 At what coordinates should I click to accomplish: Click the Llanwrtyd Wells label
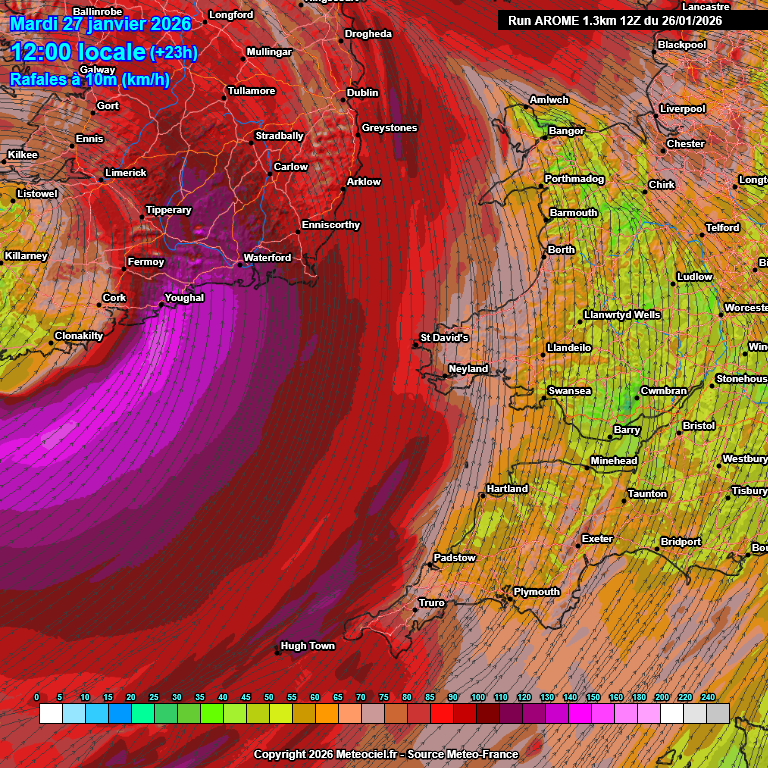[x=622, y=315]
